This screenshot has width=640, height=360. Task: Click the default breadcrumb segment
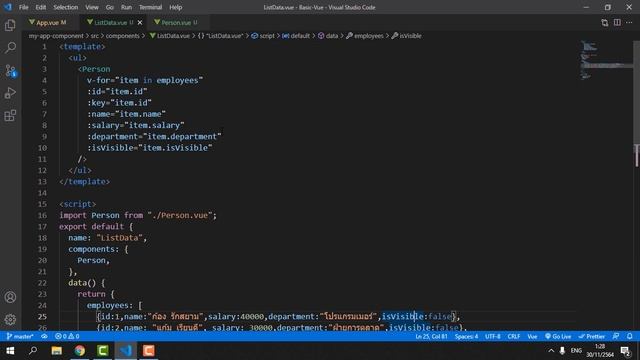[296, 36]
